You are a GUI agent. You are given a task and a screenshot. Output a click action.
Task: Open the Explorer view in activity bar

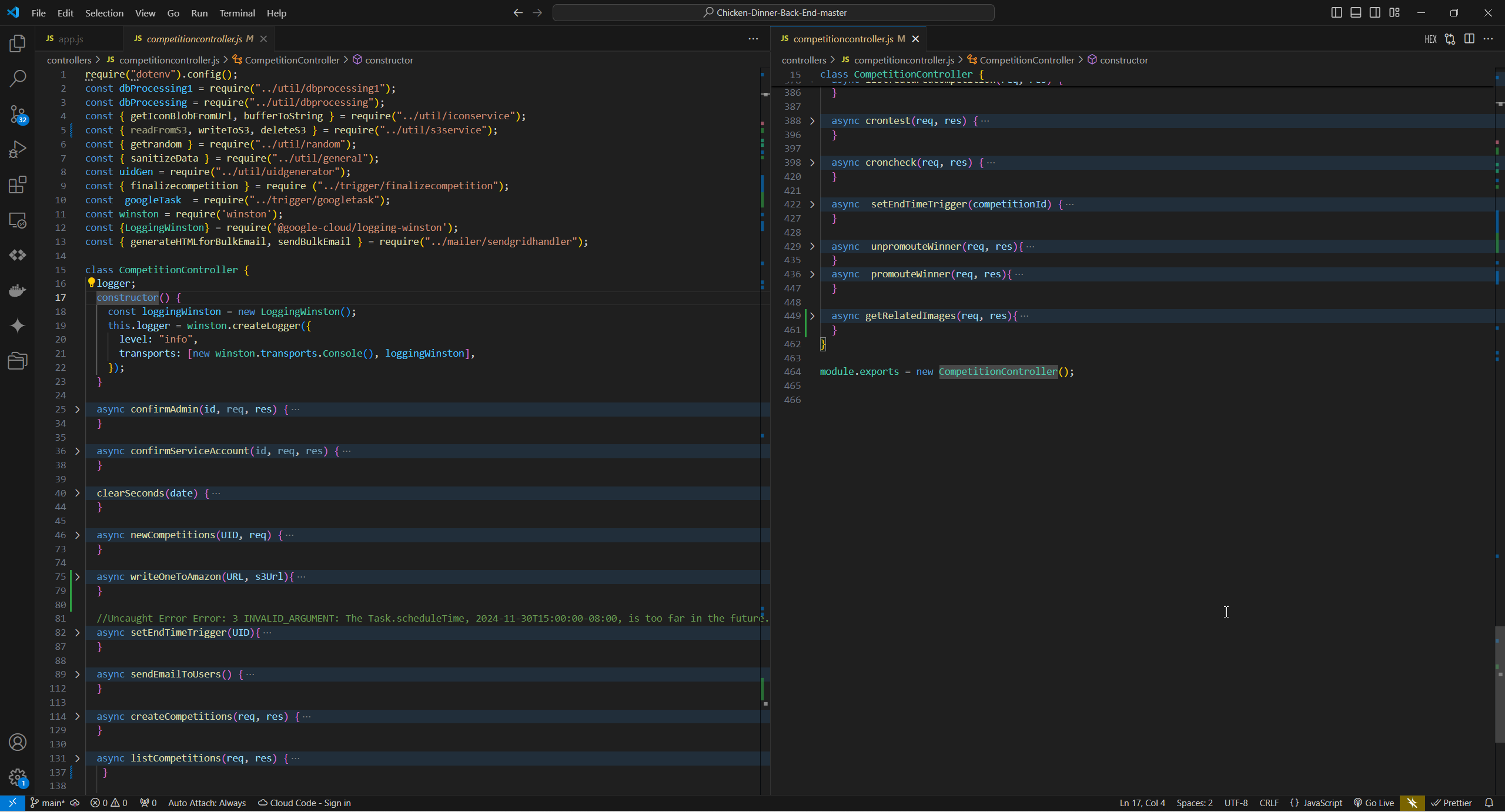18,43
